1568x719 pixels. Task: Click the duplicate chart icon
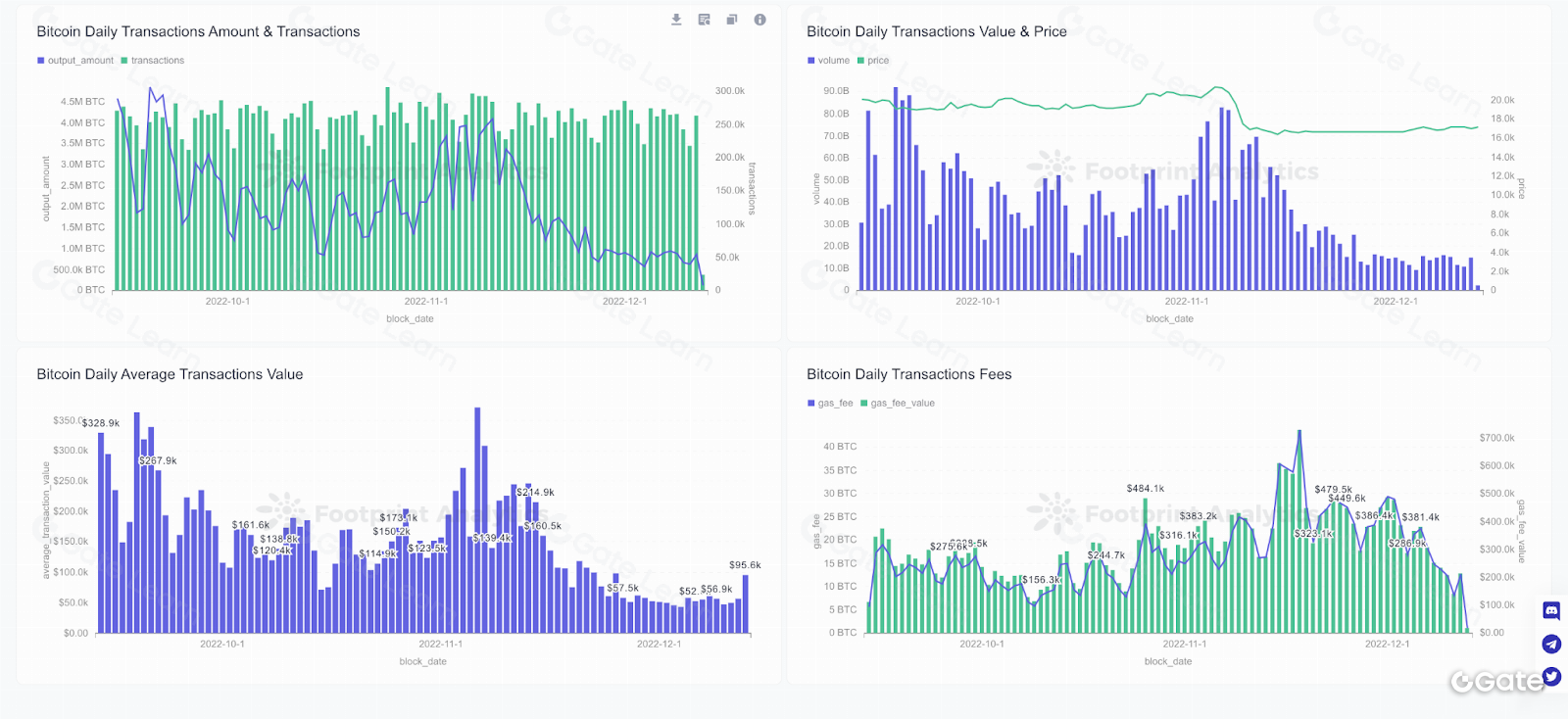[x=731, y=20]
